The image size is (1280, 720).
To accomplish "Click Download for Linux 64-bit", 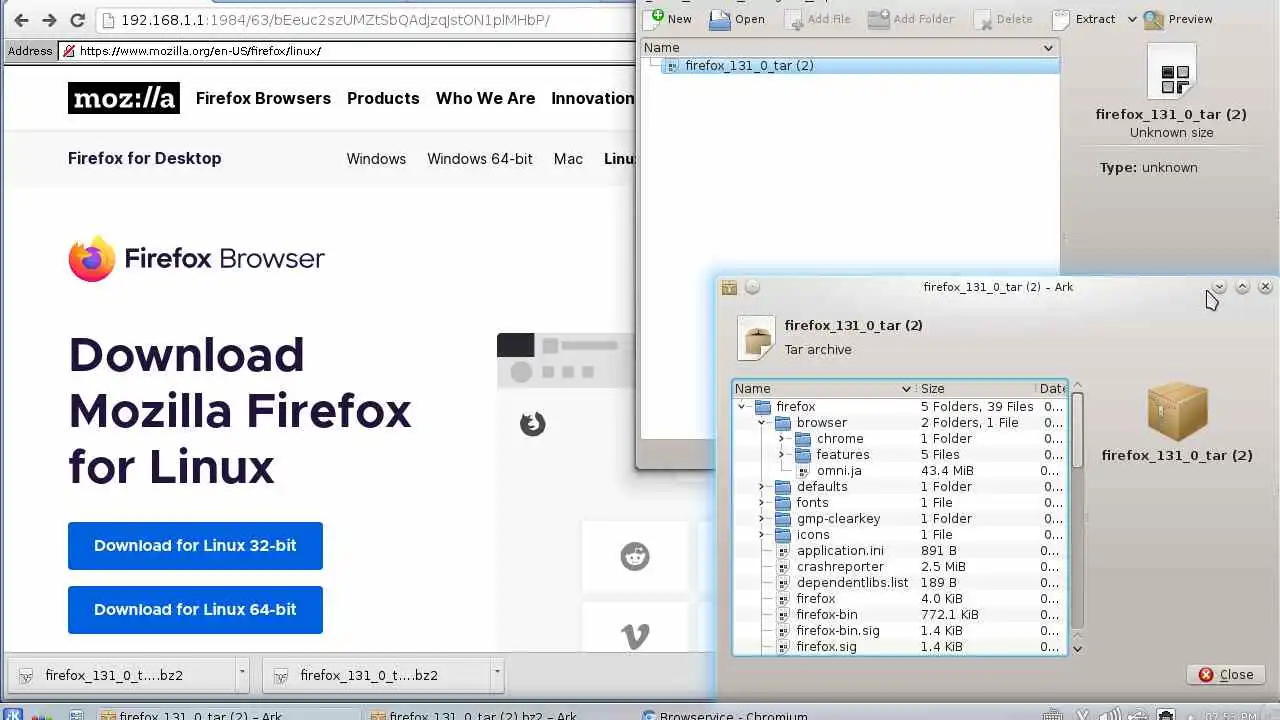I will pyautogui.click(x=195, y=610).
